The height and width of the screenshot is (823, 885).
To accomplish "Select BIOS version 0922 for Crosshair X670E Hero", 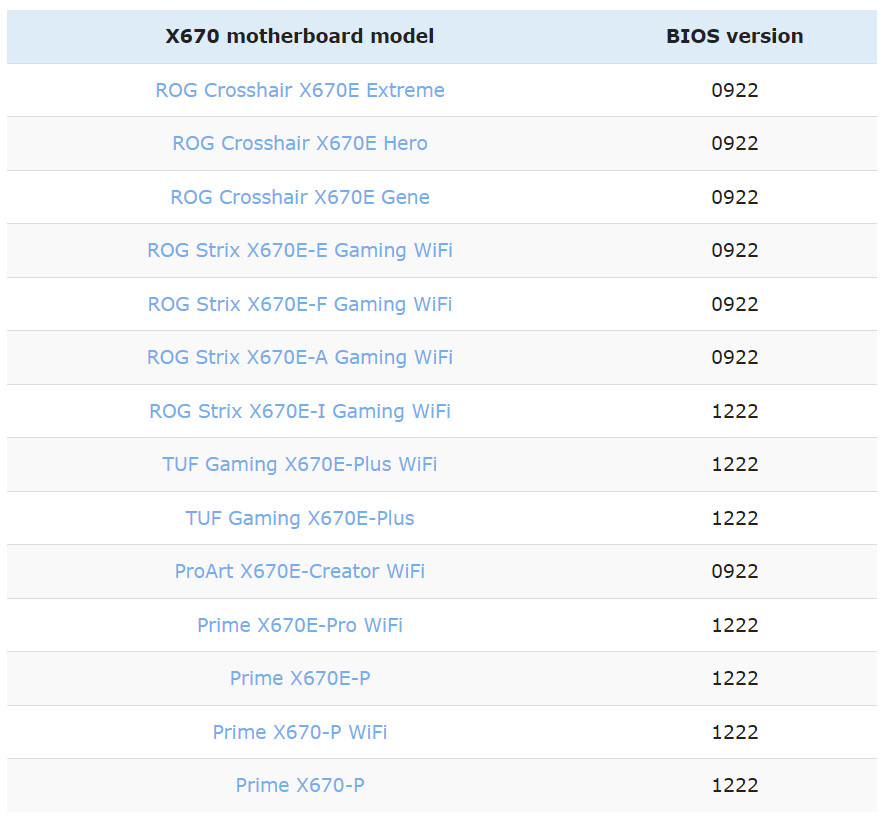I will click(x=734, y=143).
